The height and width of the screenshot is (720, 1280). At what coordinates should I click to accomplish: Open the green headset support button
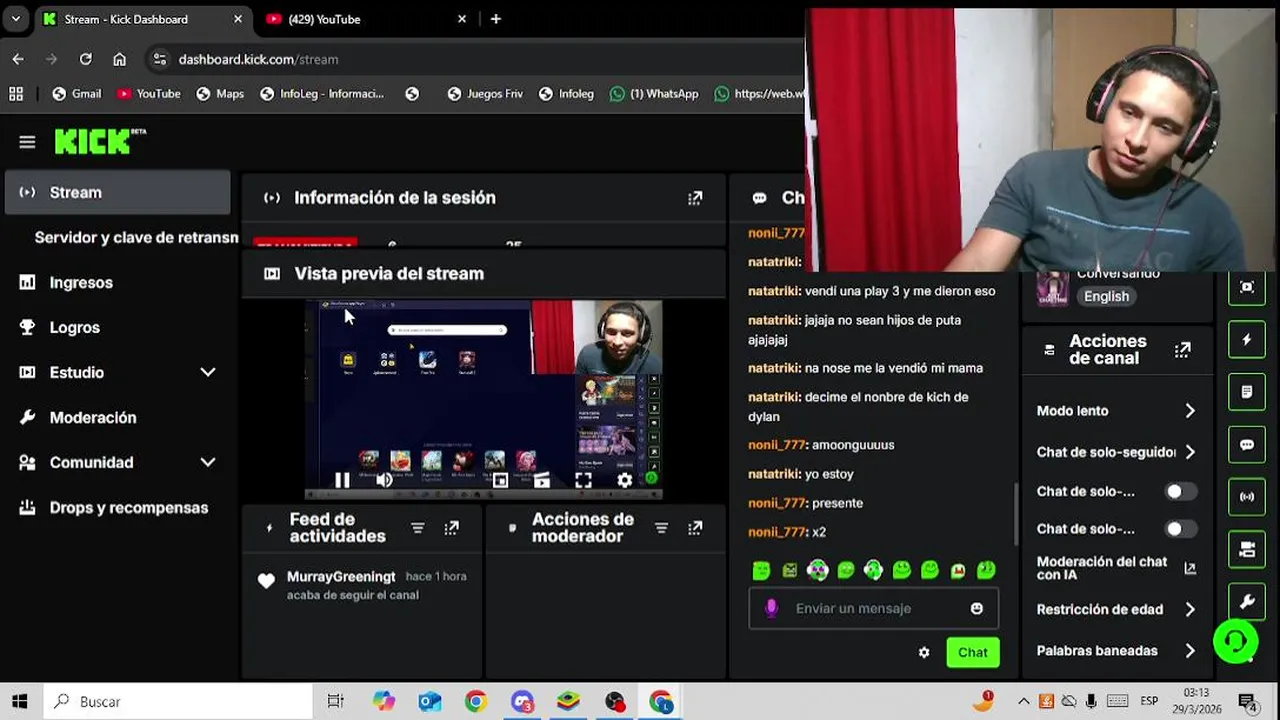1236,641
